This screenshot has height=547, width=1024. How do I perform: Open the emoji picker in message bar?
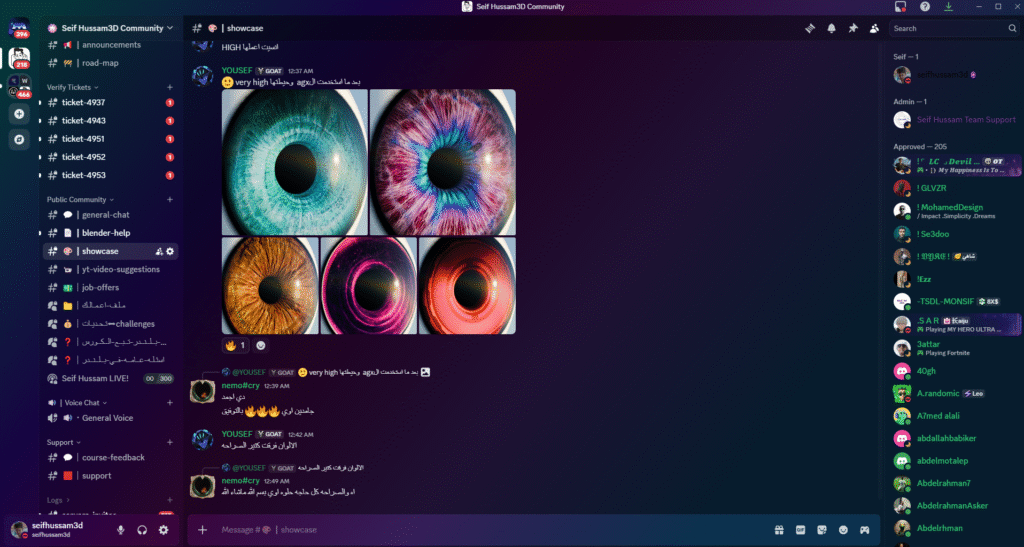click(843, 530)
